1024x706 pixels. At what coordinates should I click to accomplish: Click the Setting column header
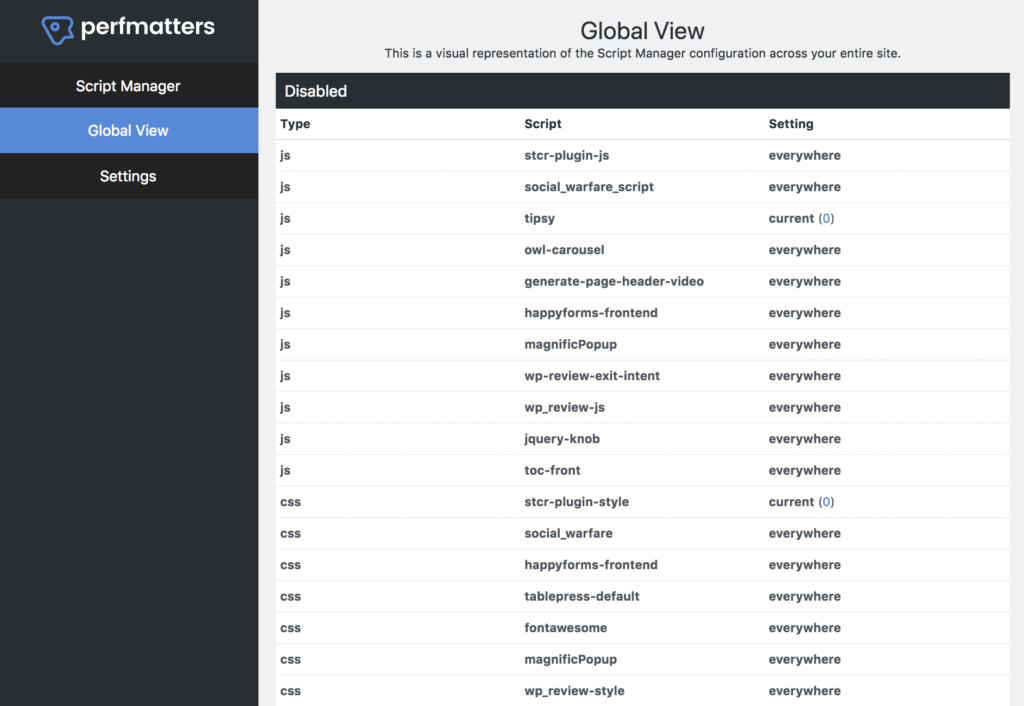791,124
